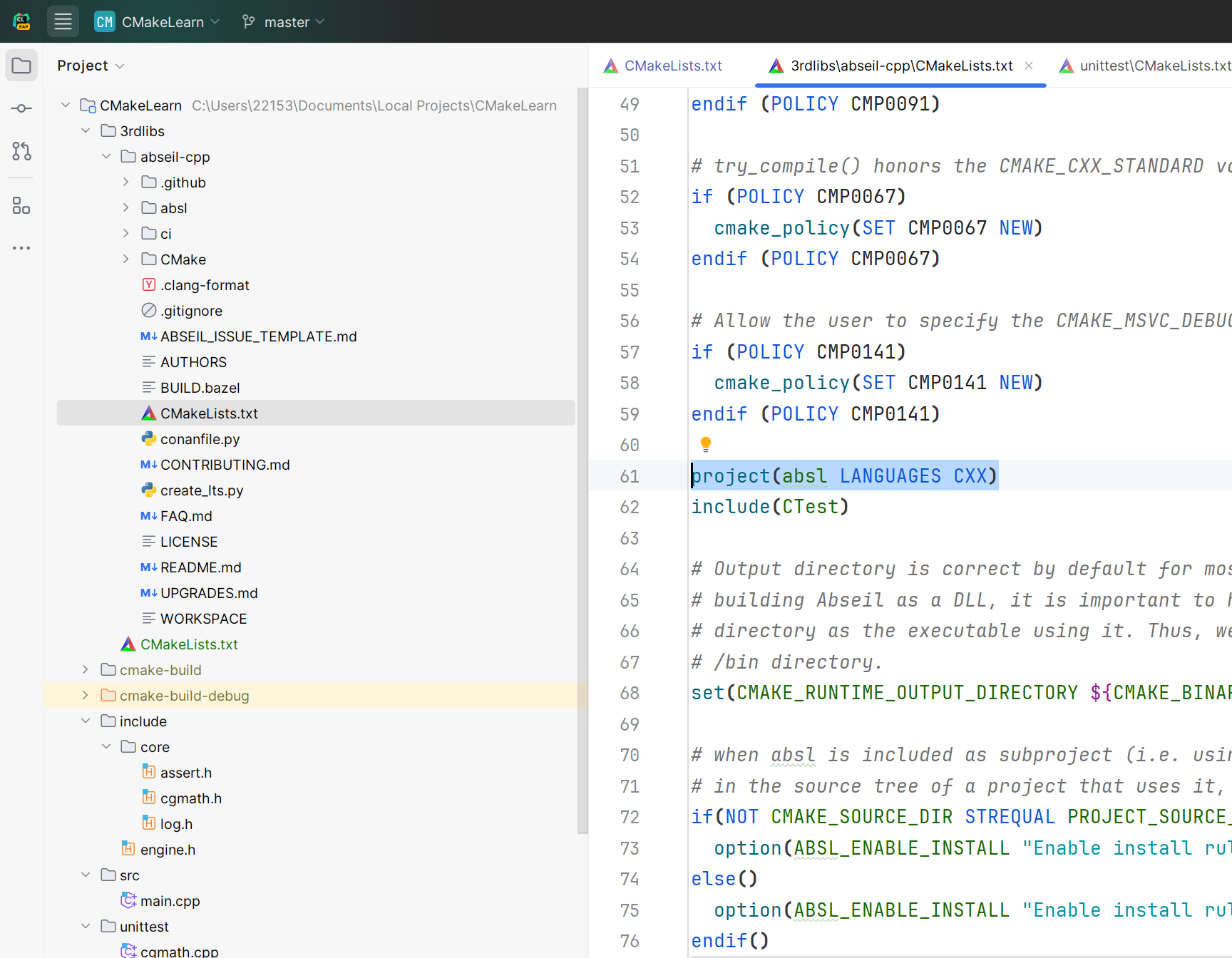Screen dimensions: 1232x958
Task: Click the else() keyword on line 74
Action: pos(724,879)
